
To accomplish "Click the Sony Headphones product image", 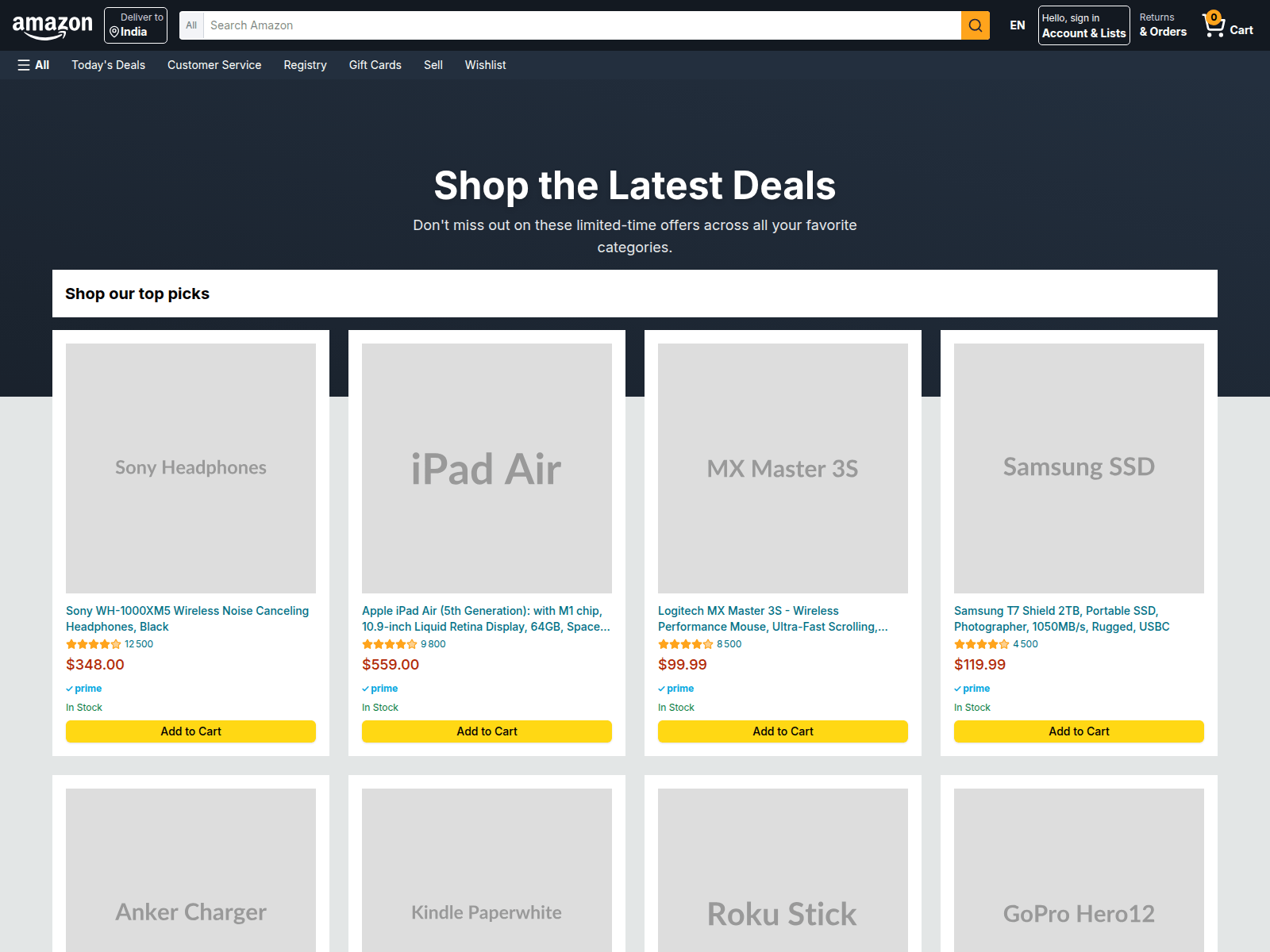I will coord(190,468).
